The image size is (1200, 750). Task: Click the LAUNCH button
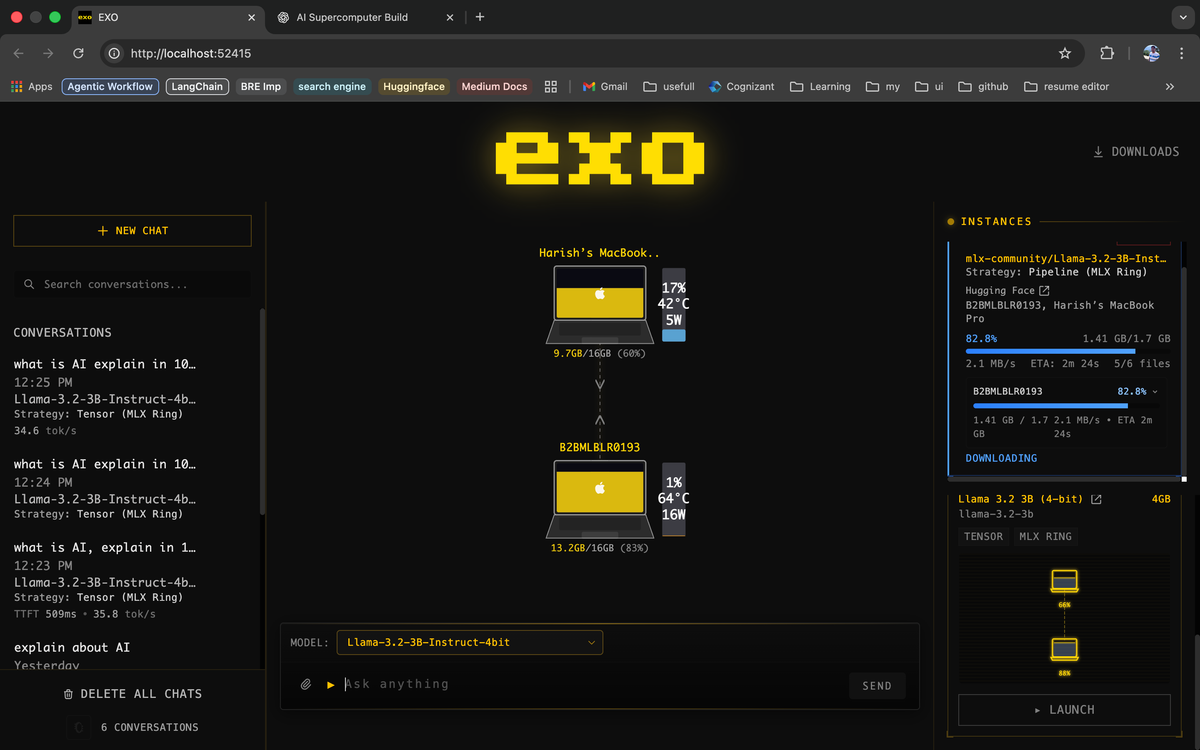coord(1063,709)
